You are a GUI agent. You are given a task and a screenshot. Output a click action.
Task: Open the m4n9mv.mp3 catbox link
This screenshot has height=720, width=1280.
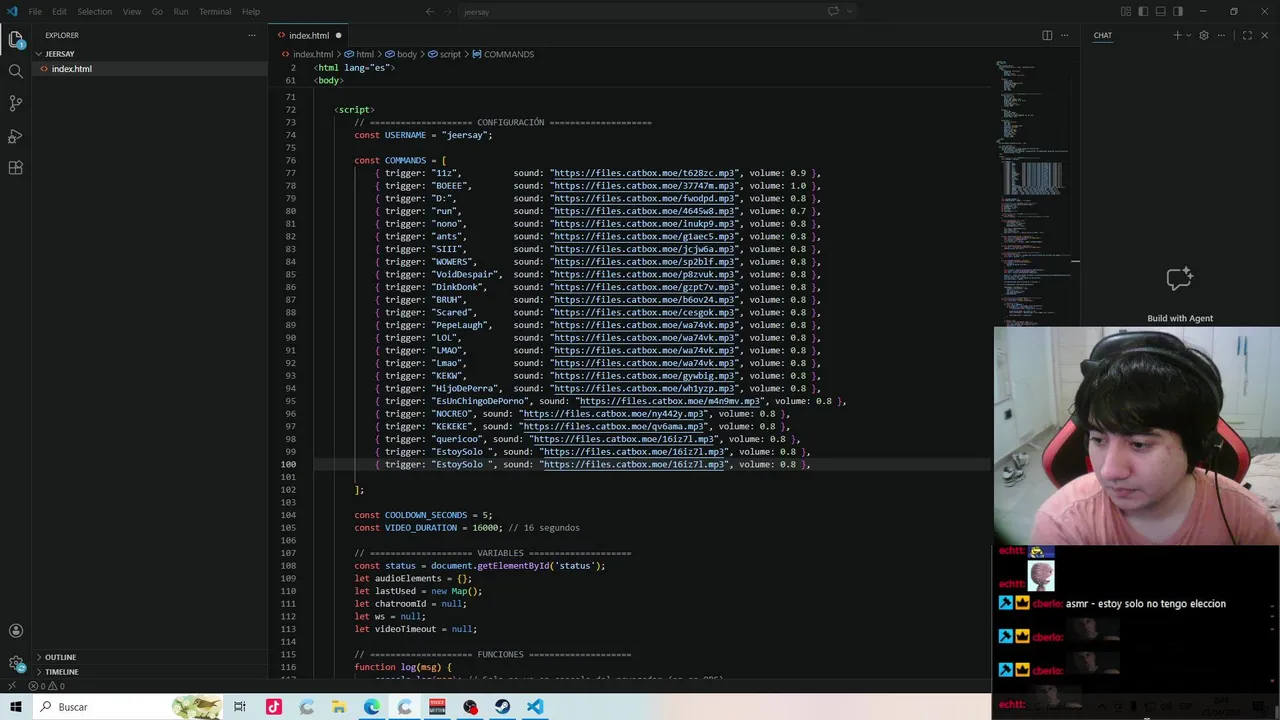[669, 401]
